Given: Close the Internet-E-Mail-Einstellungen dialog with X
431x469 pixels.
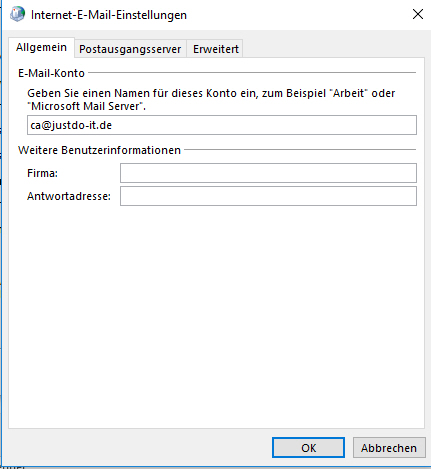Looking at the screenshot, I should coord(418,14).
